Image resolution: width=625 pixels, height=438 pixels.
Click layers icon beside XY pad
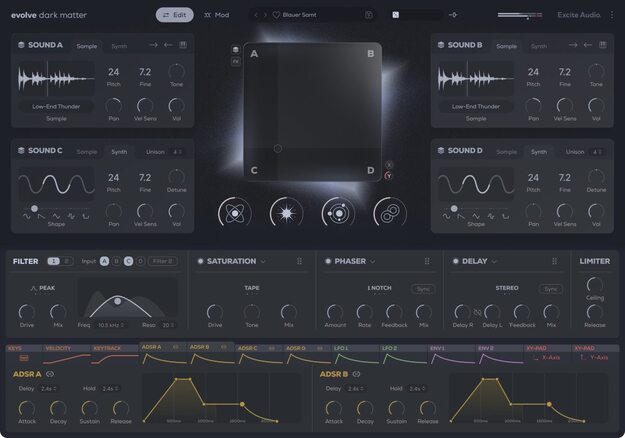(236, 50)
